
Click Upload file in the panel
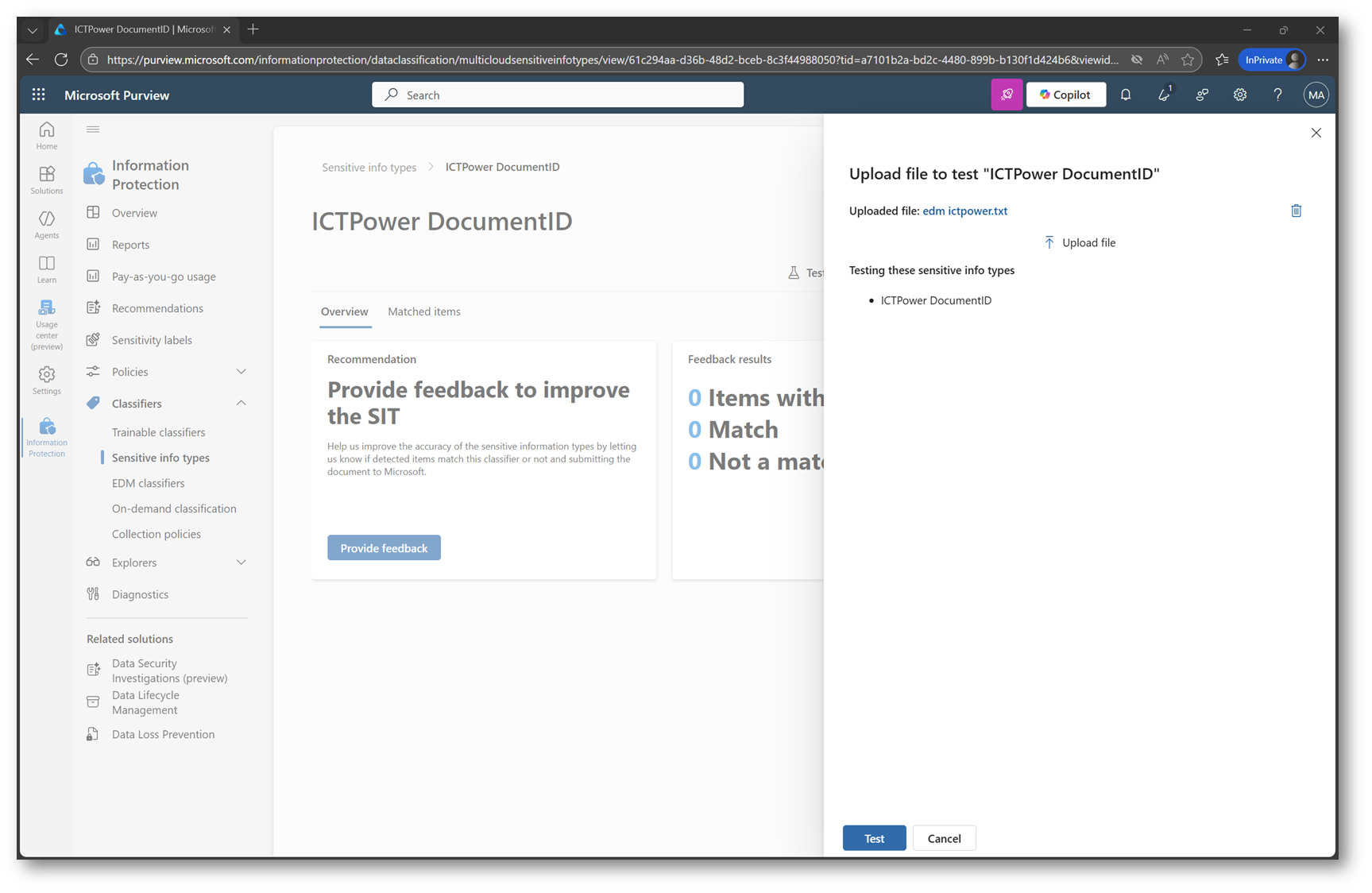click(1080, 242)
